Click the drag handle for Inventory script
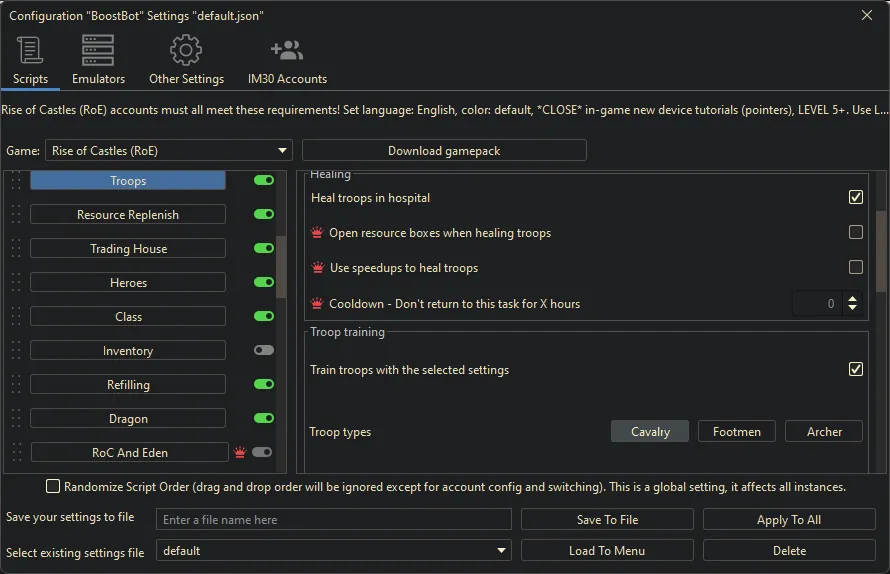 (x=16, y=351)
